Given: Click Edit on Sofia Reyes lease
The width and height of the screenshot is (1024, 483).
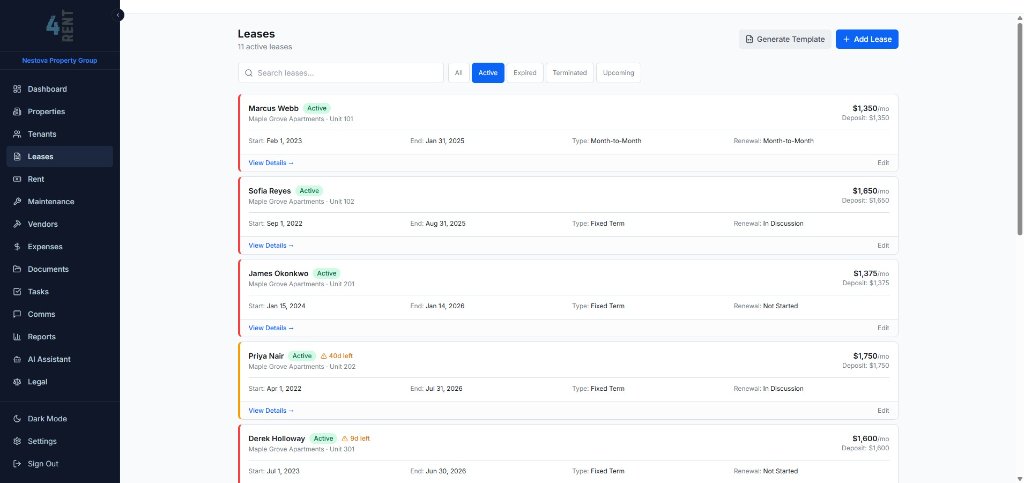Looking at the screenshot, I should click(x=883, y=245).
